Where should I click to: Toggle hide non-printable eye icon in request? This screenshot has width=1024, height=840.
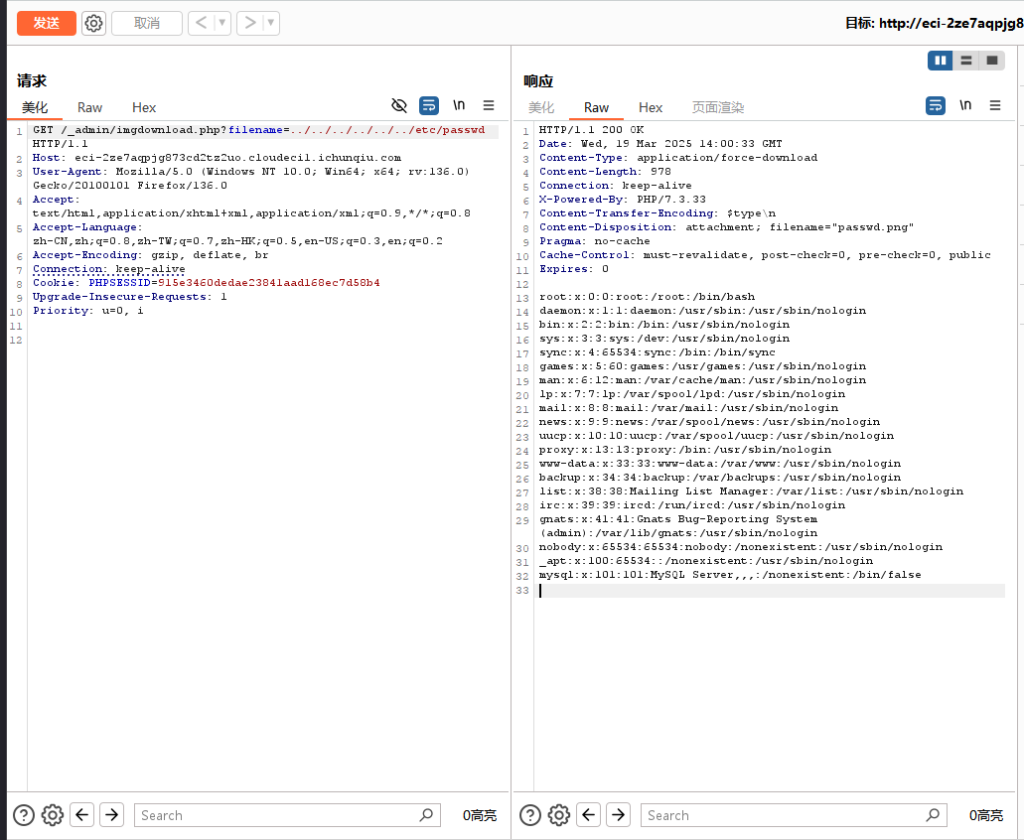[x=399, y=105]
